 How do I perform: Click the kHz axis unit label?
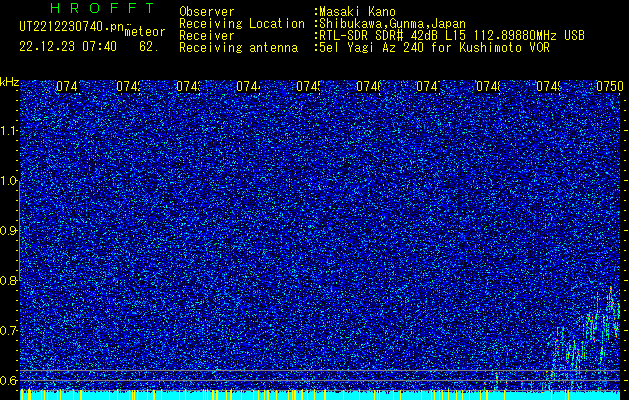coord(9,80)
